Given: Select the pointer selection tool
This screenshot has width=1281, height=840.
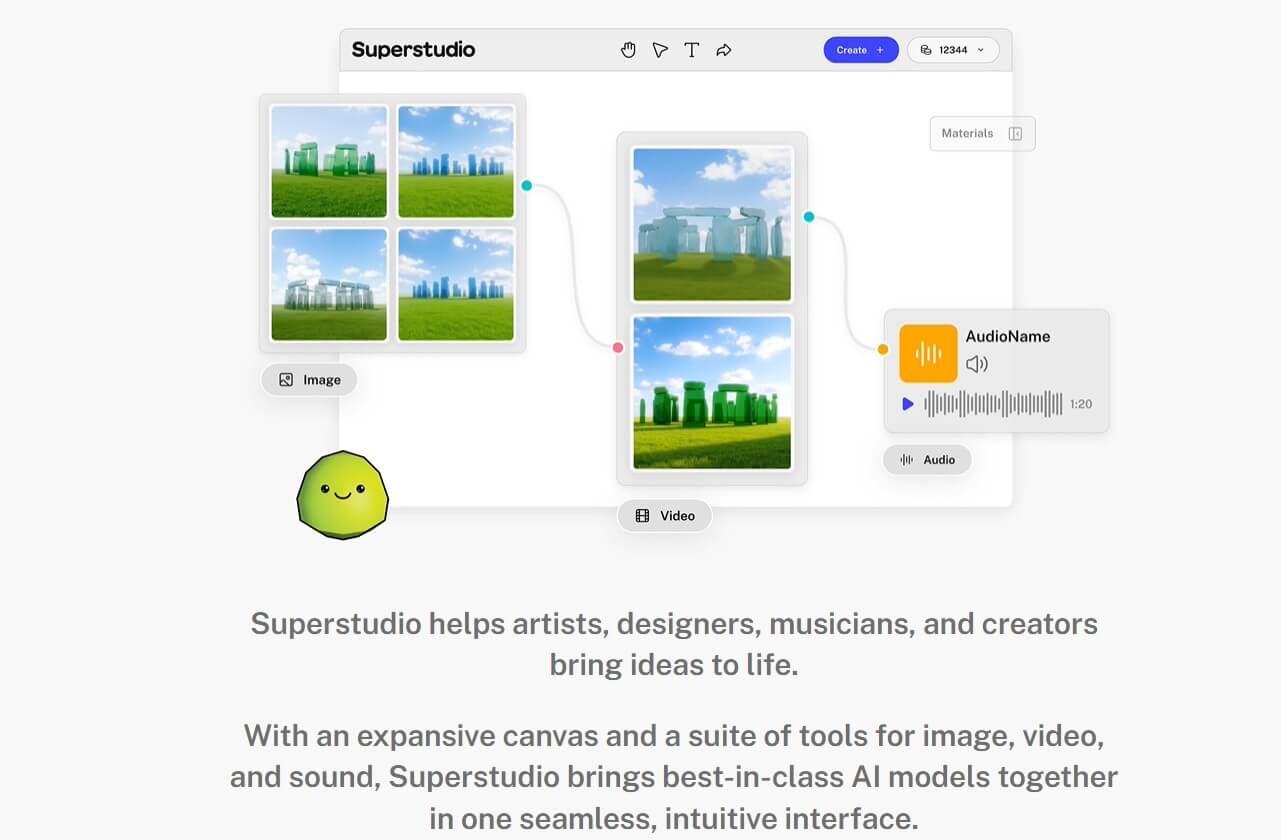Looking at the screenshot, I should tap(660, 49).
